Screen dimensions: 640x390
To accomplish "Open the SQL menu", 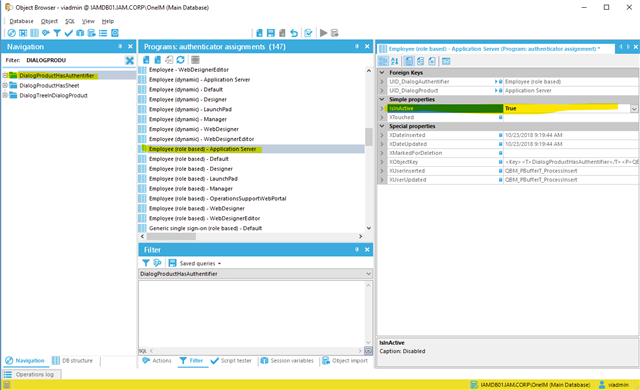I will pos(70,21).
